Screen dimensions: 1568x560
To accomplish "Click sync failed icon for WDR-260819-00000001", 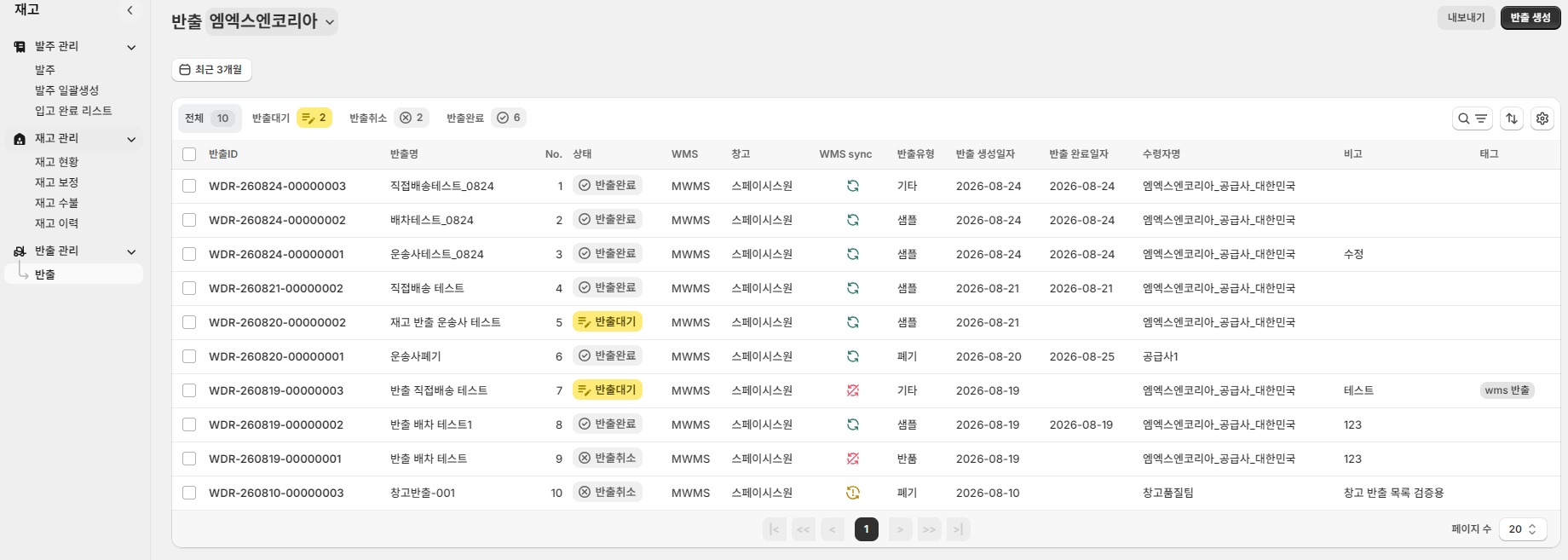I will [852, 459].
